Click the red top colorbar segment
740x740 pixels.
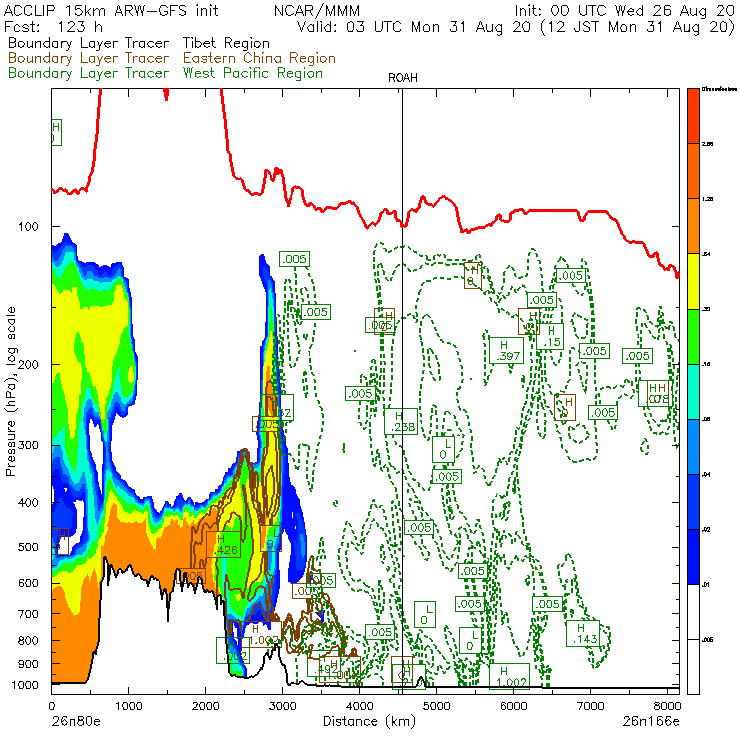tap(693, 116)
